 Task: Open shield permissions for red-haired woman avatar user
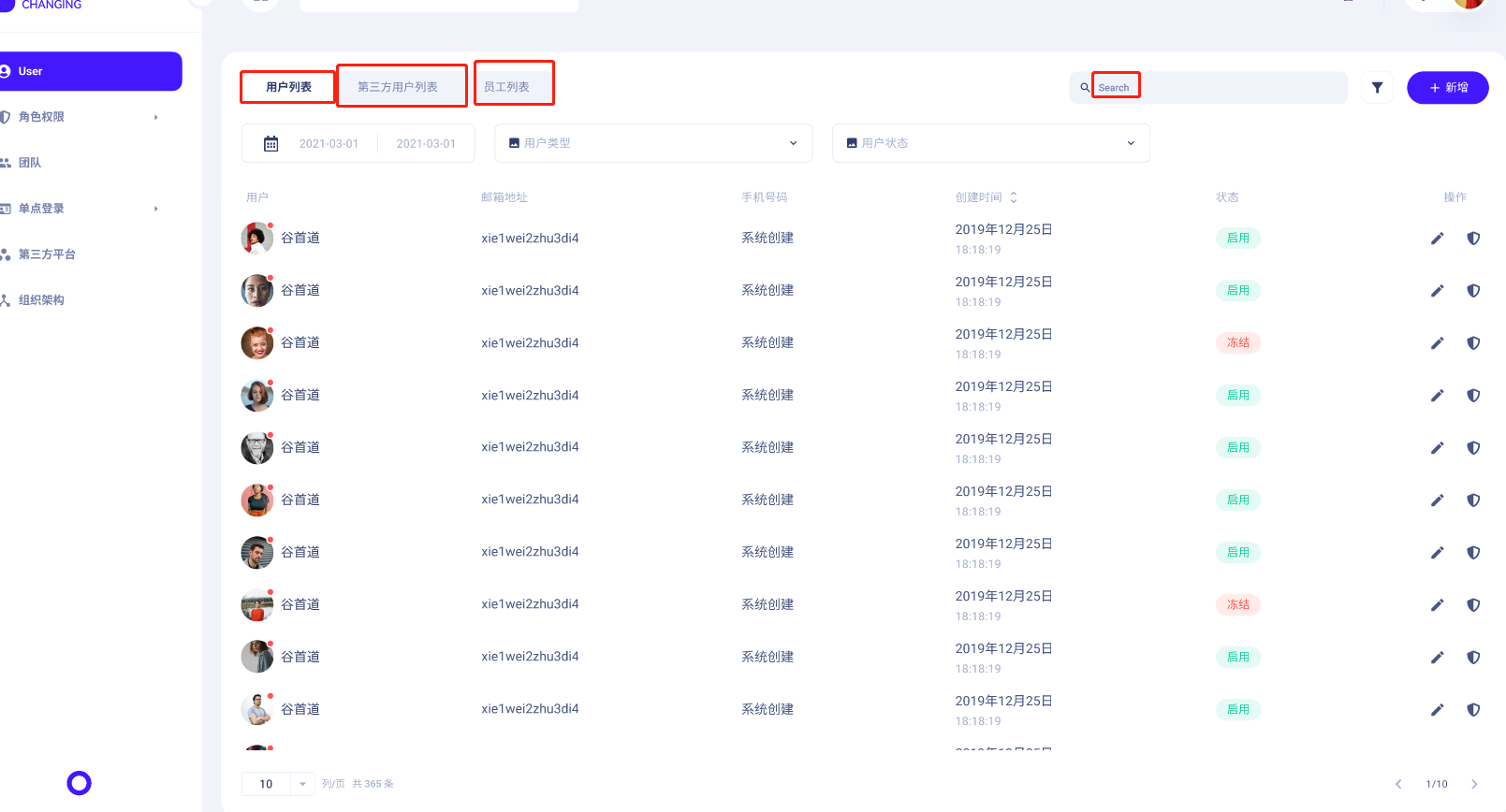tap(1473, 343)
